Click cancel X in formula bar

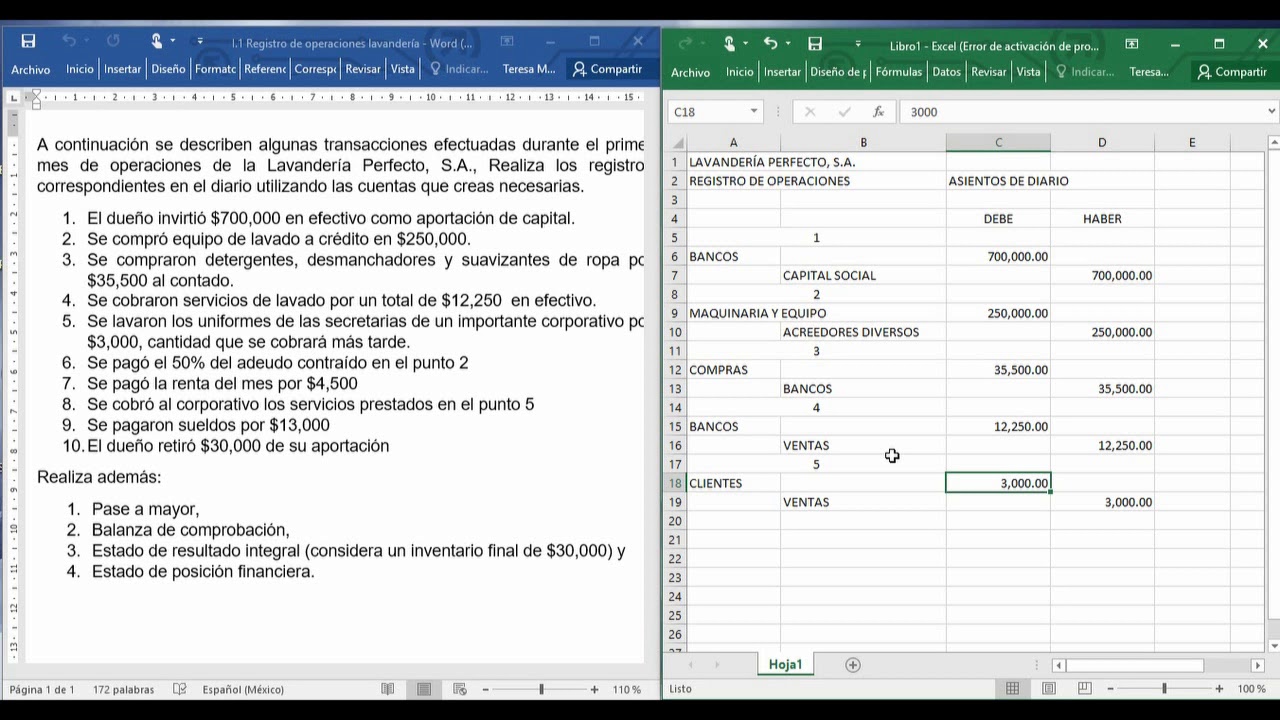pos(810,112)
